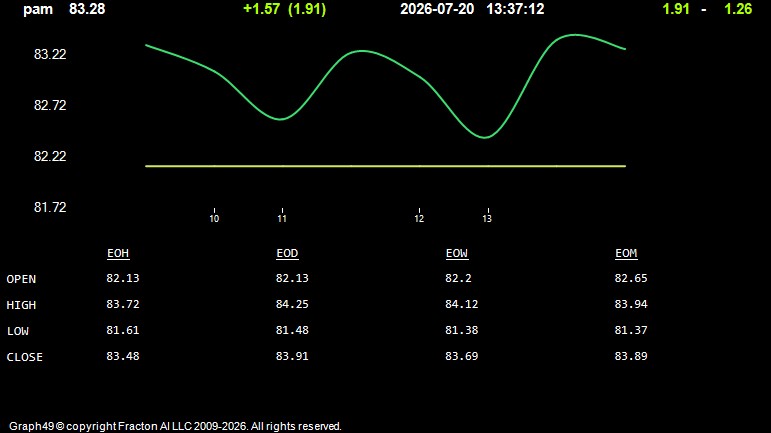Click the 81.72 y-axis label
The height and width of the screenshot is (433, 771).
click(50, 207)
